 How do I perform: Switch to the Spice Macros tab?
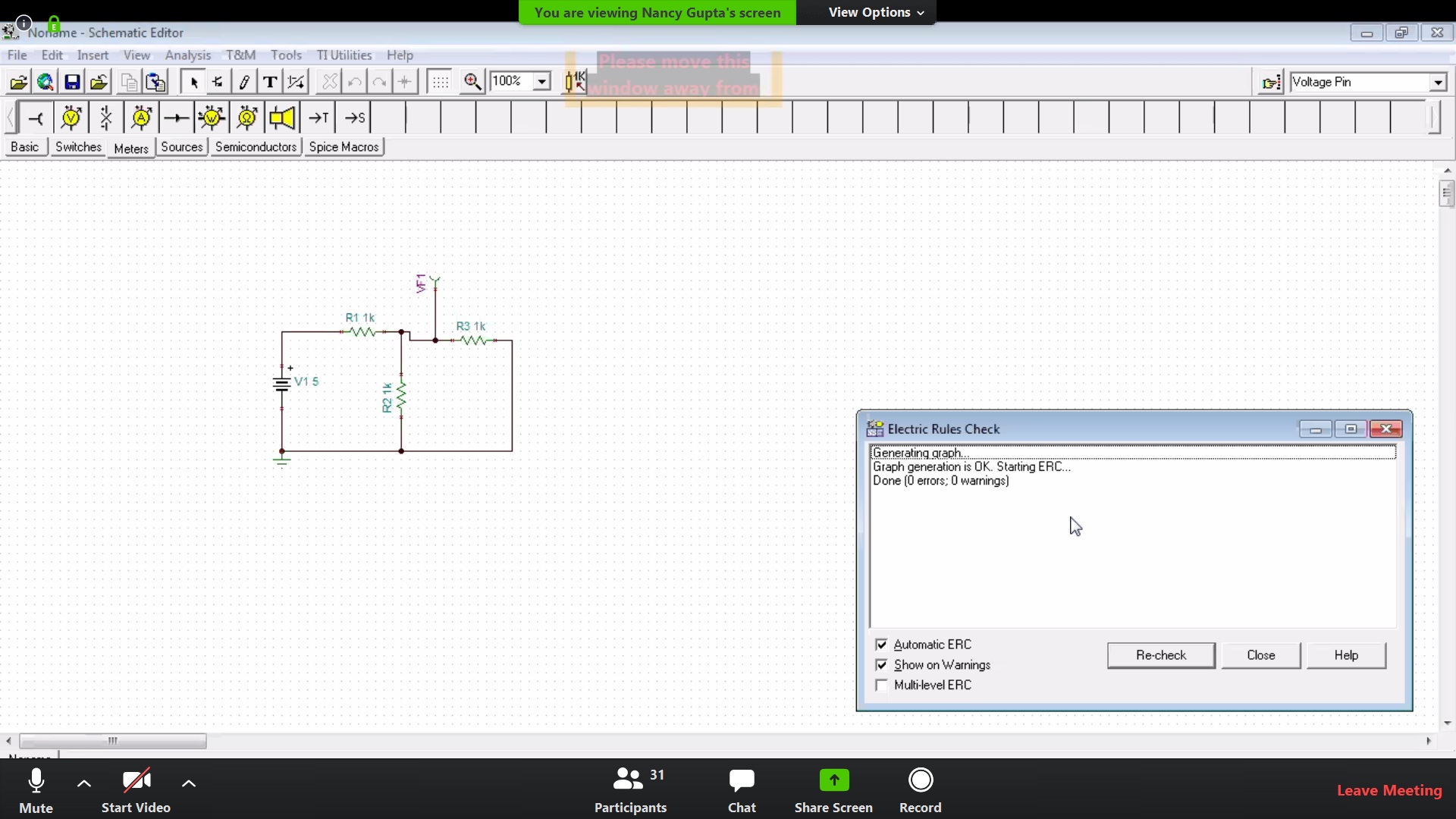344,147
